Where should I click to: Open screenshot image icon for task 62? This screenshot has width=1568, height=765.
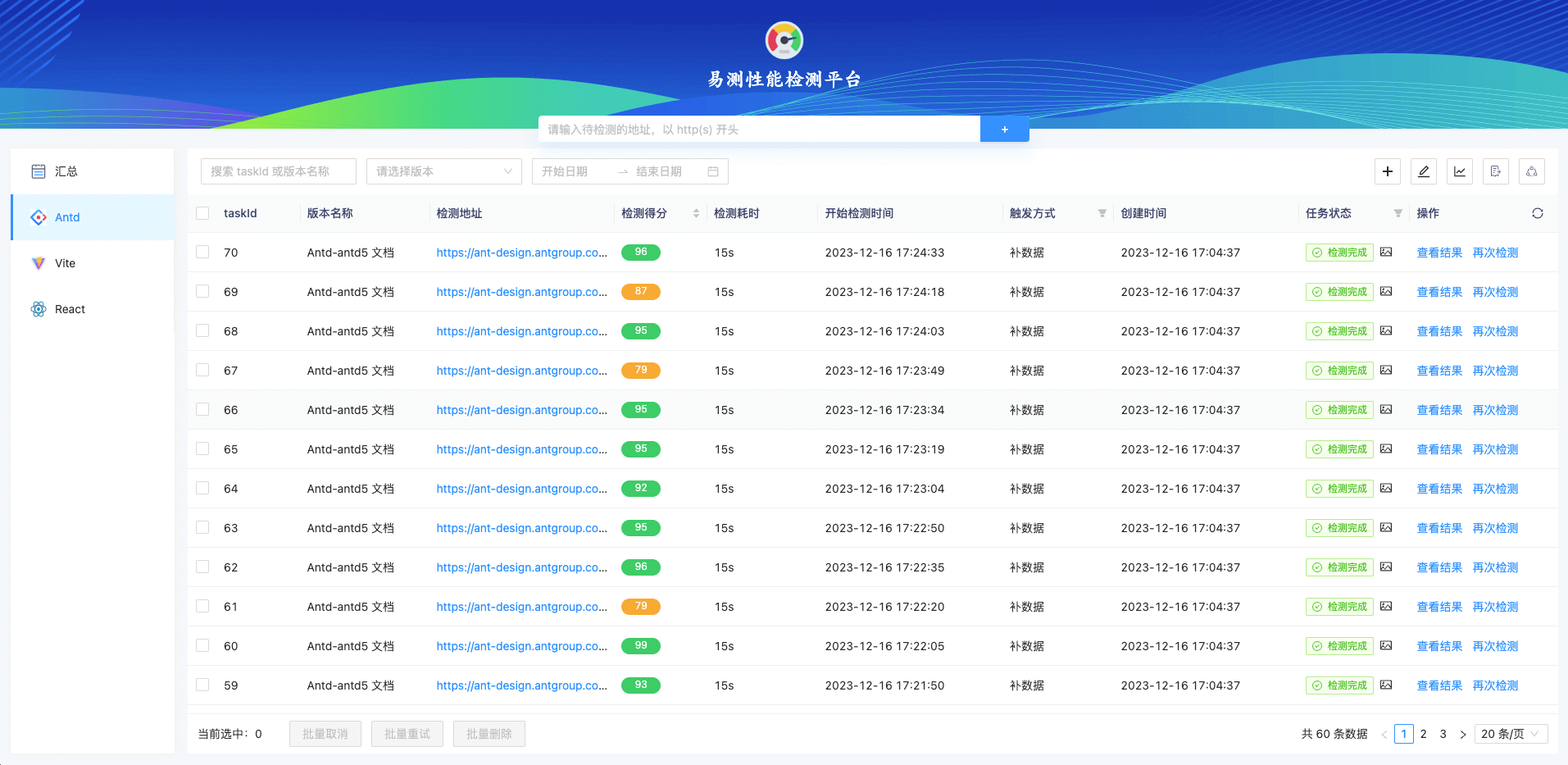pyautogui.click(x=1386, y=567)
